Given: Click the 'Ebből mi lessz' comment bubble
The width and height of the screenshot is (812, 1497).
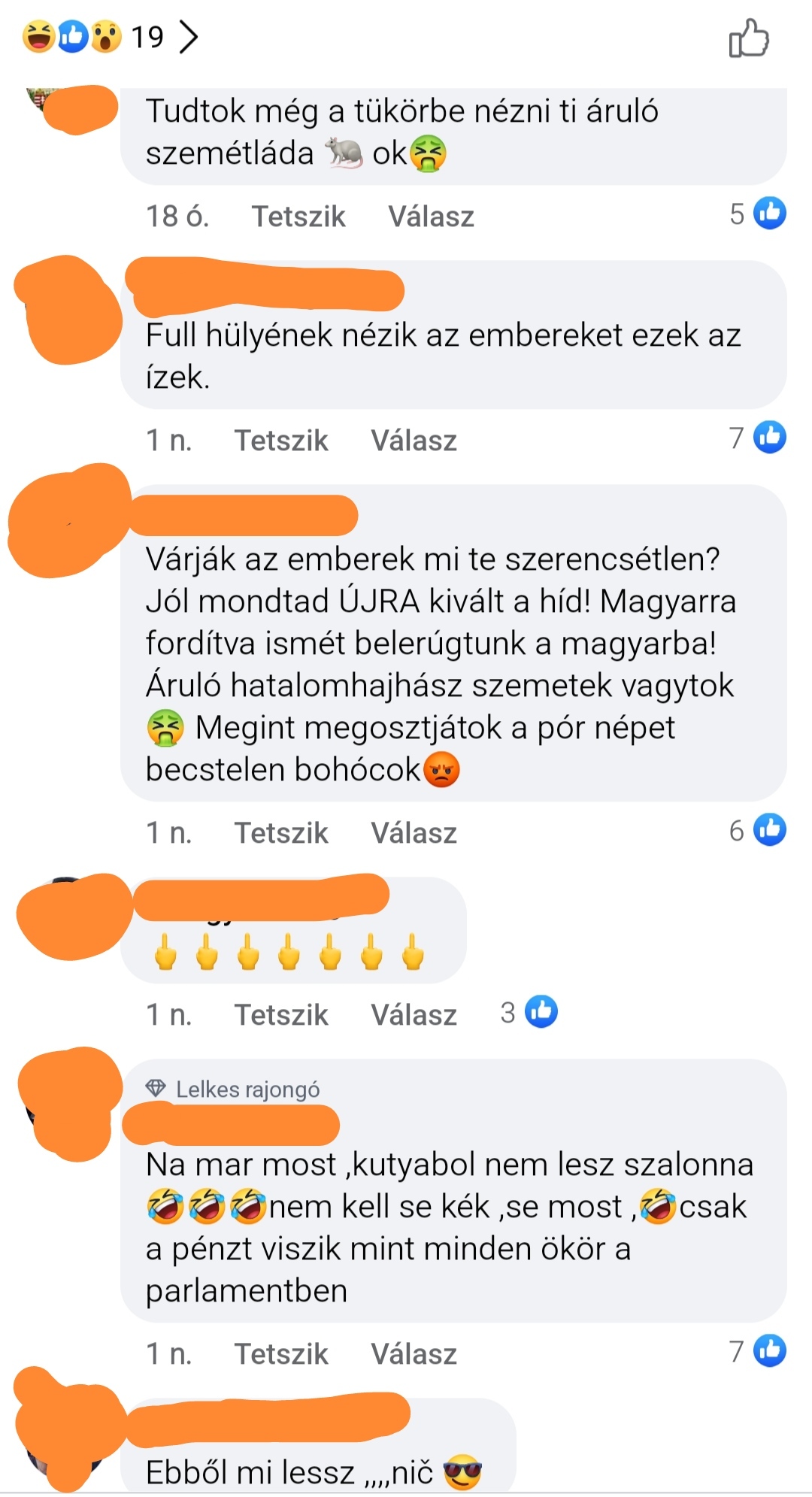Looking at the screenshot, I should pos(318,1445).
